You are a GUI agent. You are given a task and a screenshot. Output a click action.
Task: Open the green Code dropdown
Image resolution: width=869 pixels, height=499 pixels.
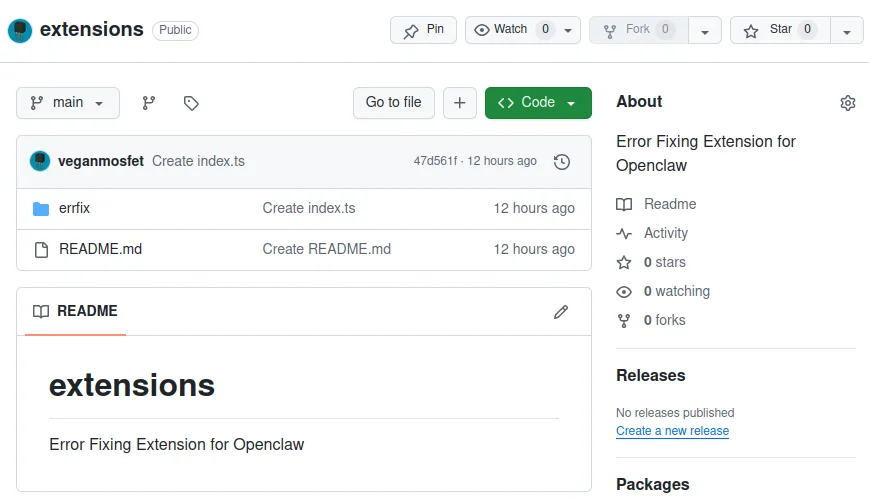pos(538,103)
